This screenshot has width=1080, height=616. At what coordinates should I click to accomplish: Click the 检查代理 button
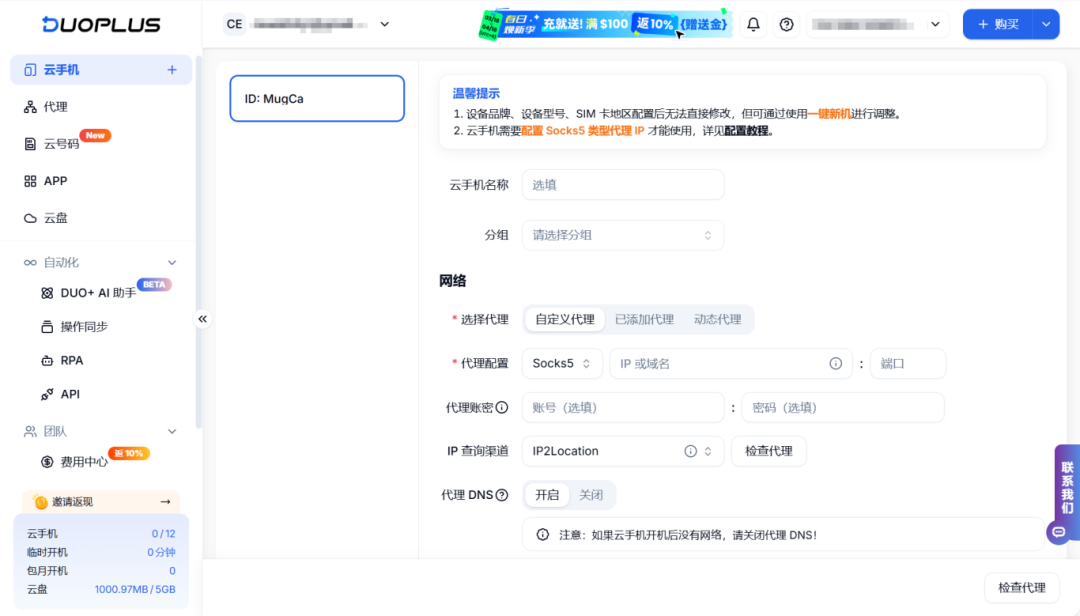pos(768,451)
